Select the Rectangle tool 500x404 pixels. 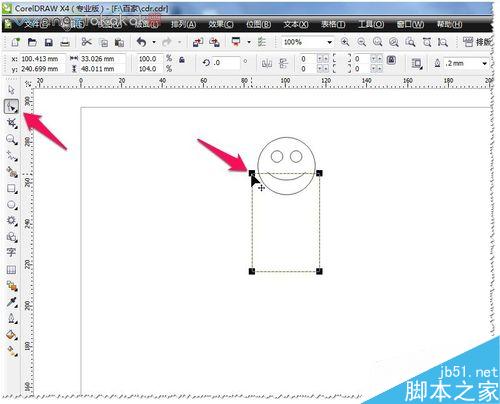click(12, 189)
